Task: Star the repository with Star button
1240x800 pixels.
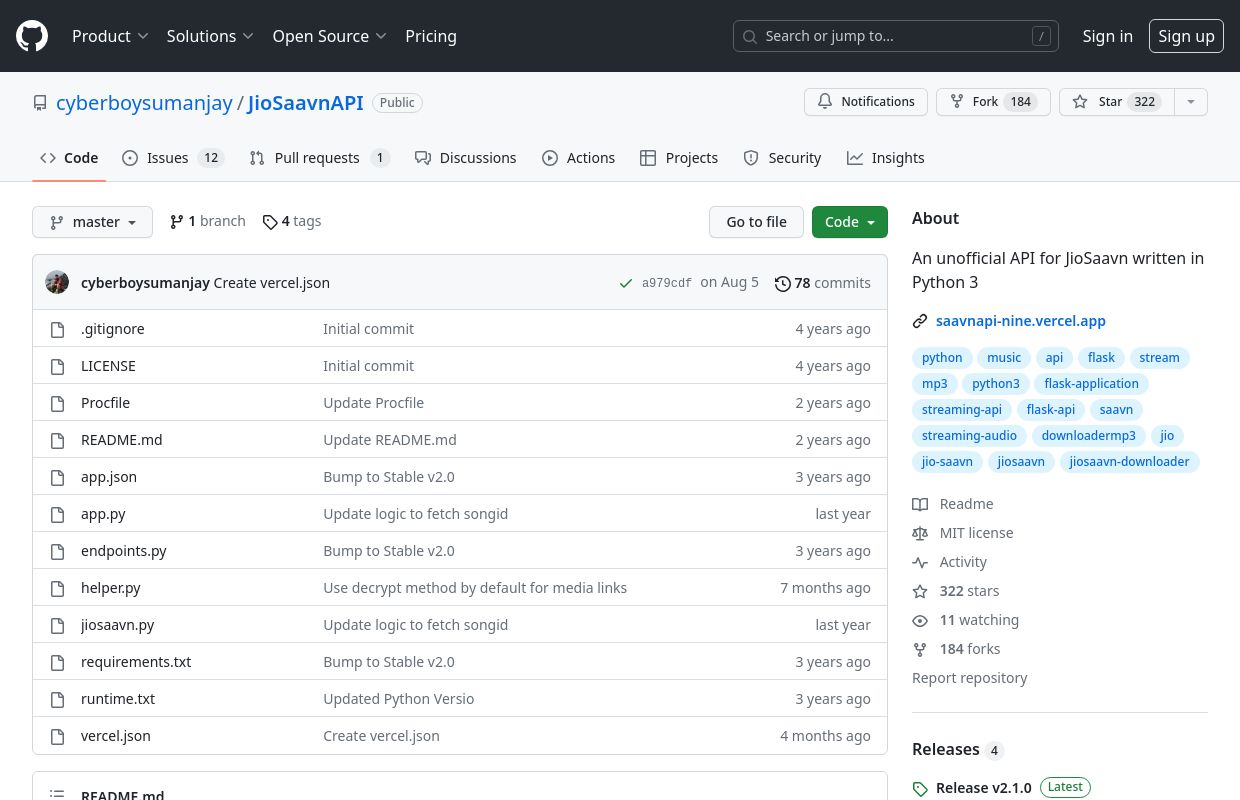Action: coord(1117,102)
